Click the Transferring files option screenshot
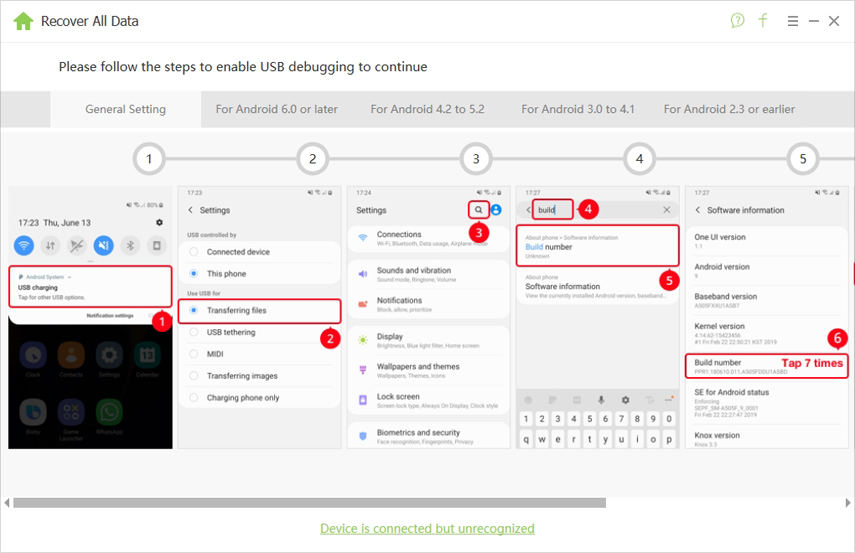The image size is (855, 553). (x=260, y=310)
